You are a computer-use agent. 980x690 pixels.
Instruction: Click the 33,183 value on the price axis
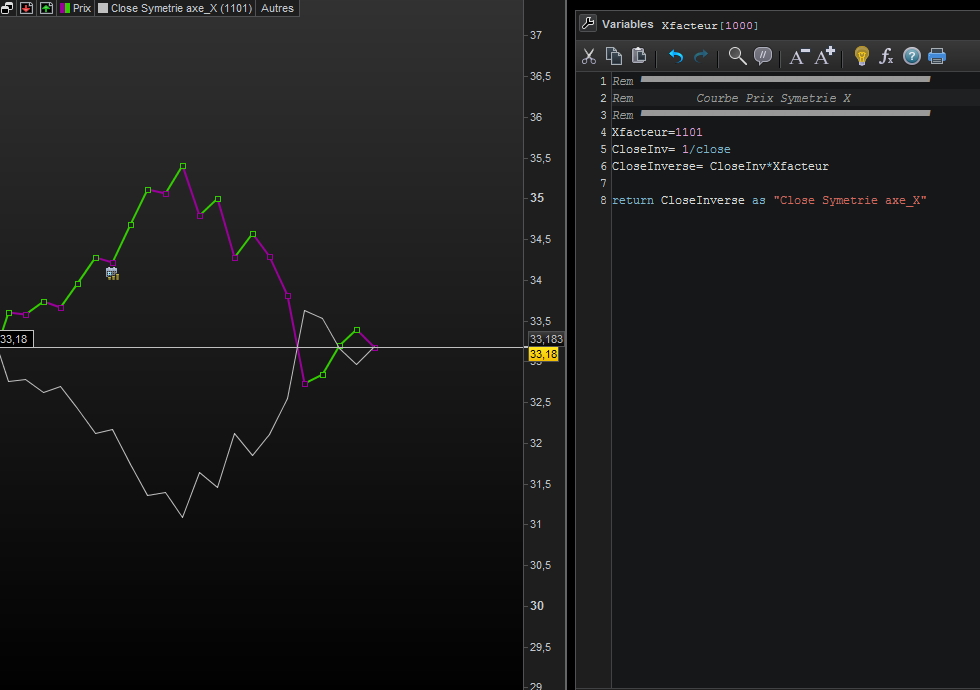[546, 339]
